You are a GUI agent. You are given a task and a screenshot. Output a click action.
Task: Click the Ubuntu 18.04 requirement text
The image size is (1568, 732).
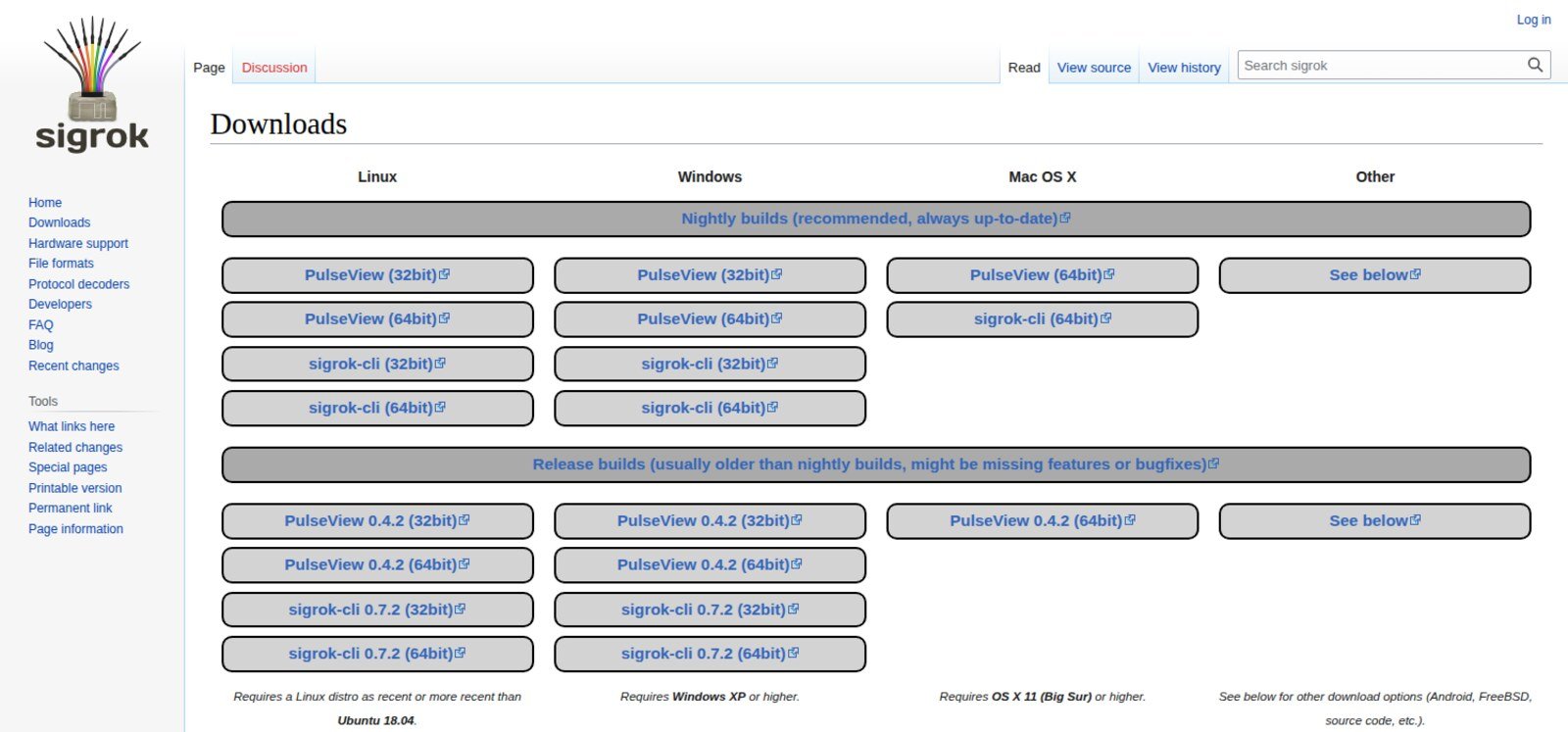pos(376,720)
